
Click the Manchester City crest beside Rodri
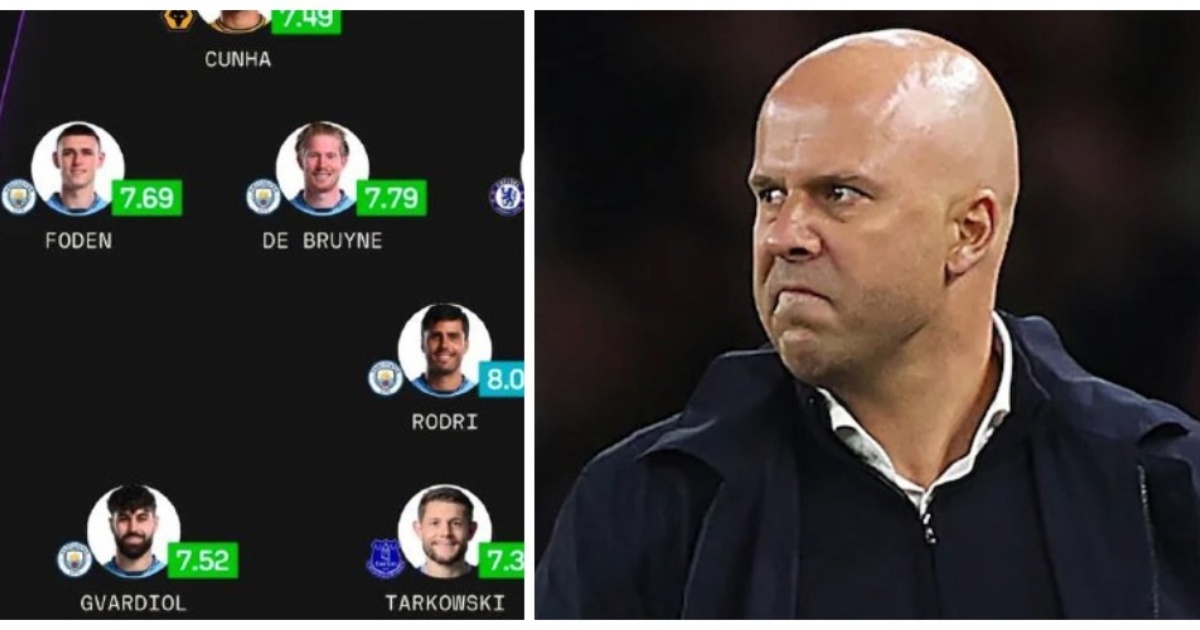(385, 378)
